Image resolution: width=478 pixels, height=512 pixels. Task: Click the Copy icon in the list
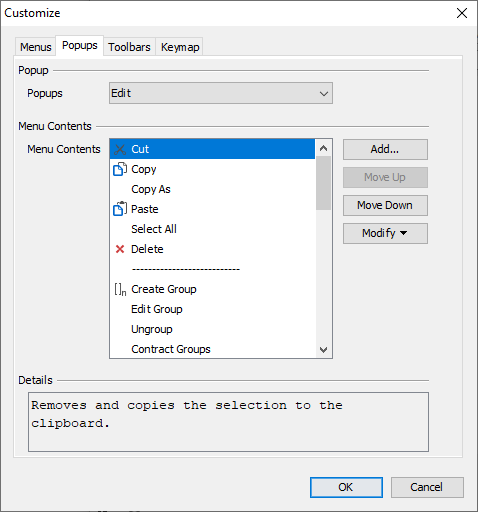(x=120, y=169)
